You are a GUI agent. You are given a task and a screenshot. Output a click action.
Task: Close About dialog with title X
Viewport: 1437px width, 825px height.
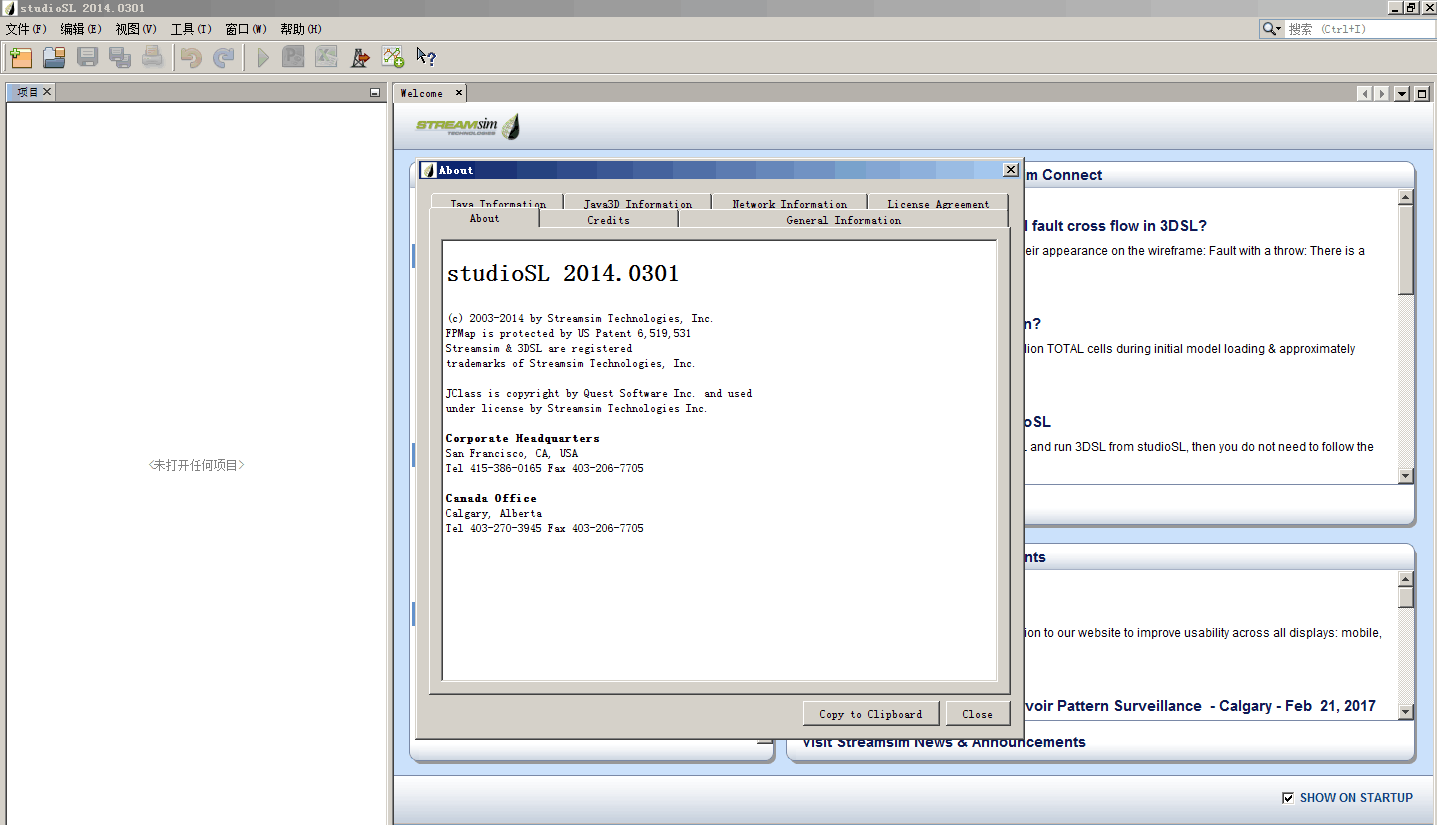tap(1010, 170)
